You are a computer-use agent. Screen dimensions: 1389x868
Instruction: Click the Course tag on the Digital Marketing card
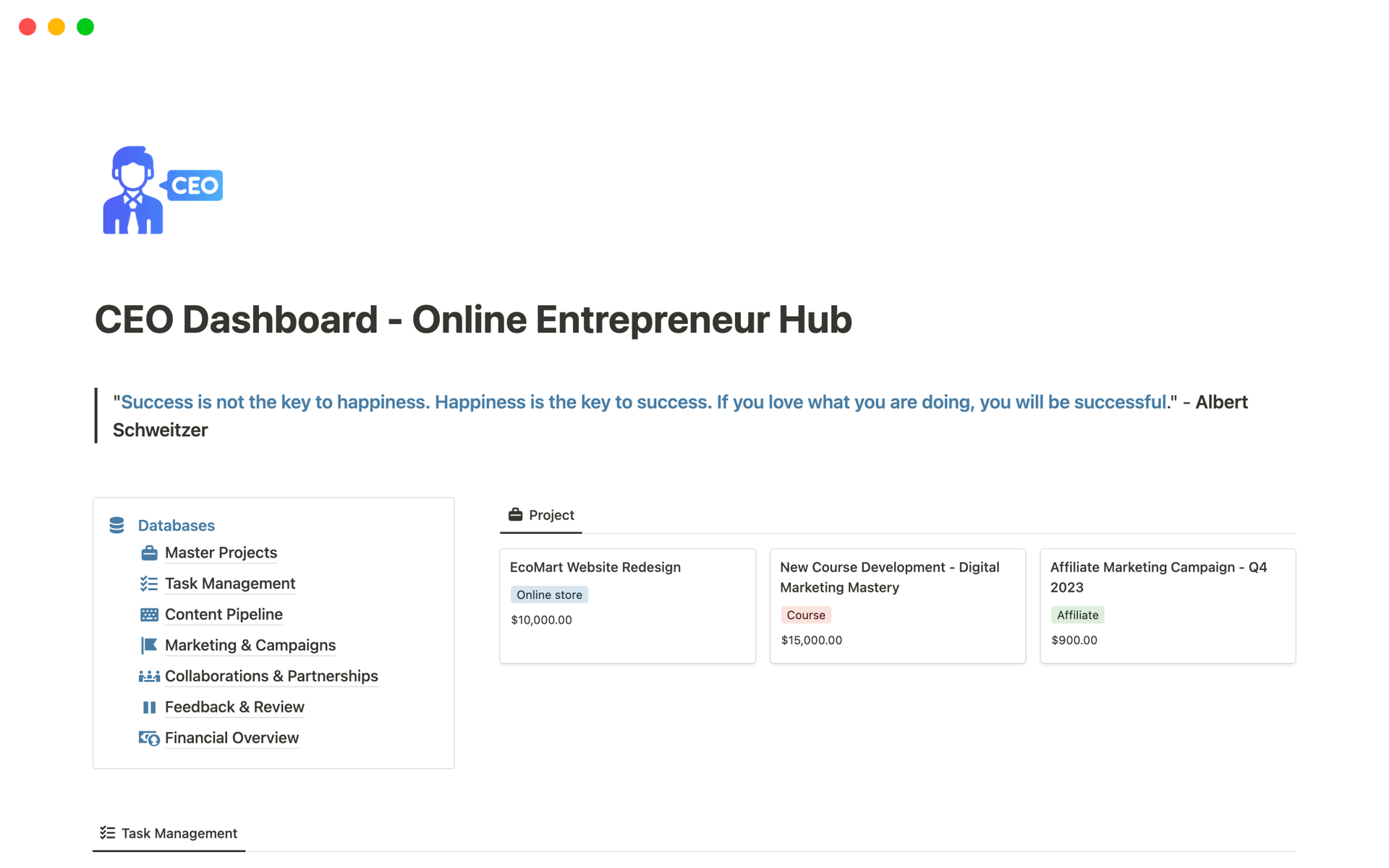[x=805, y=615]
